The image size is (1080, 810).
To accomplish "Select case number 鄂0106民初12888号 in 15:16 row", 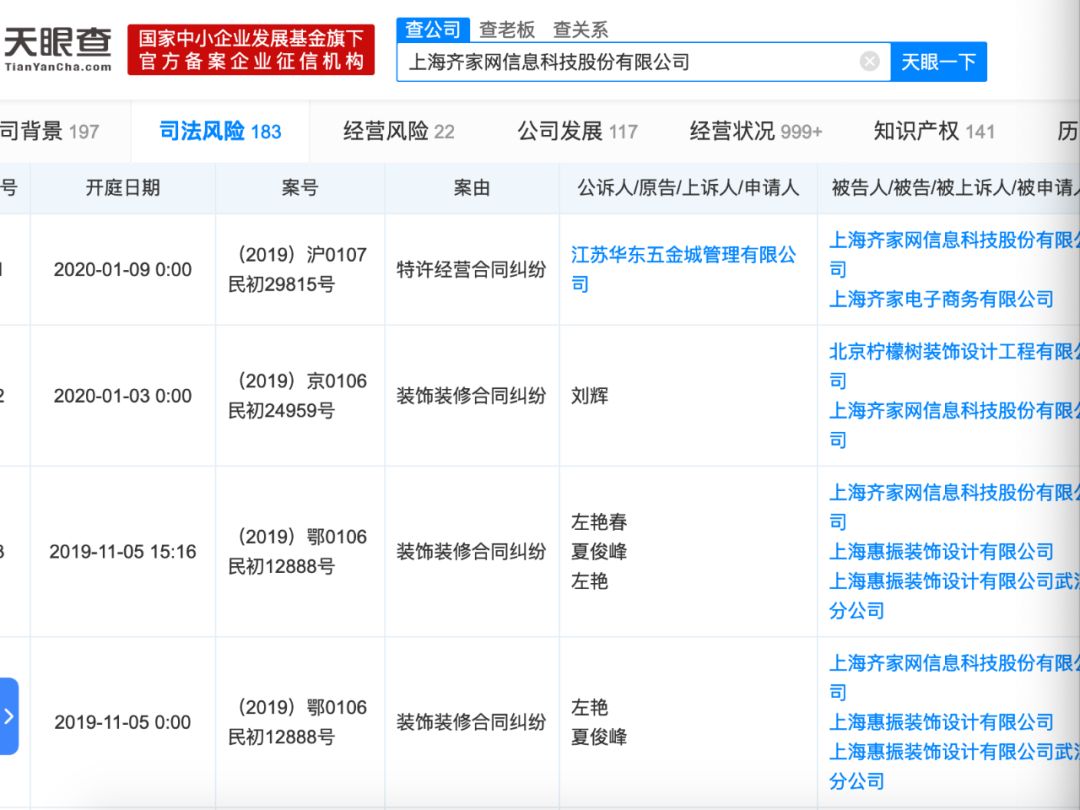I will tap(298, 552).
